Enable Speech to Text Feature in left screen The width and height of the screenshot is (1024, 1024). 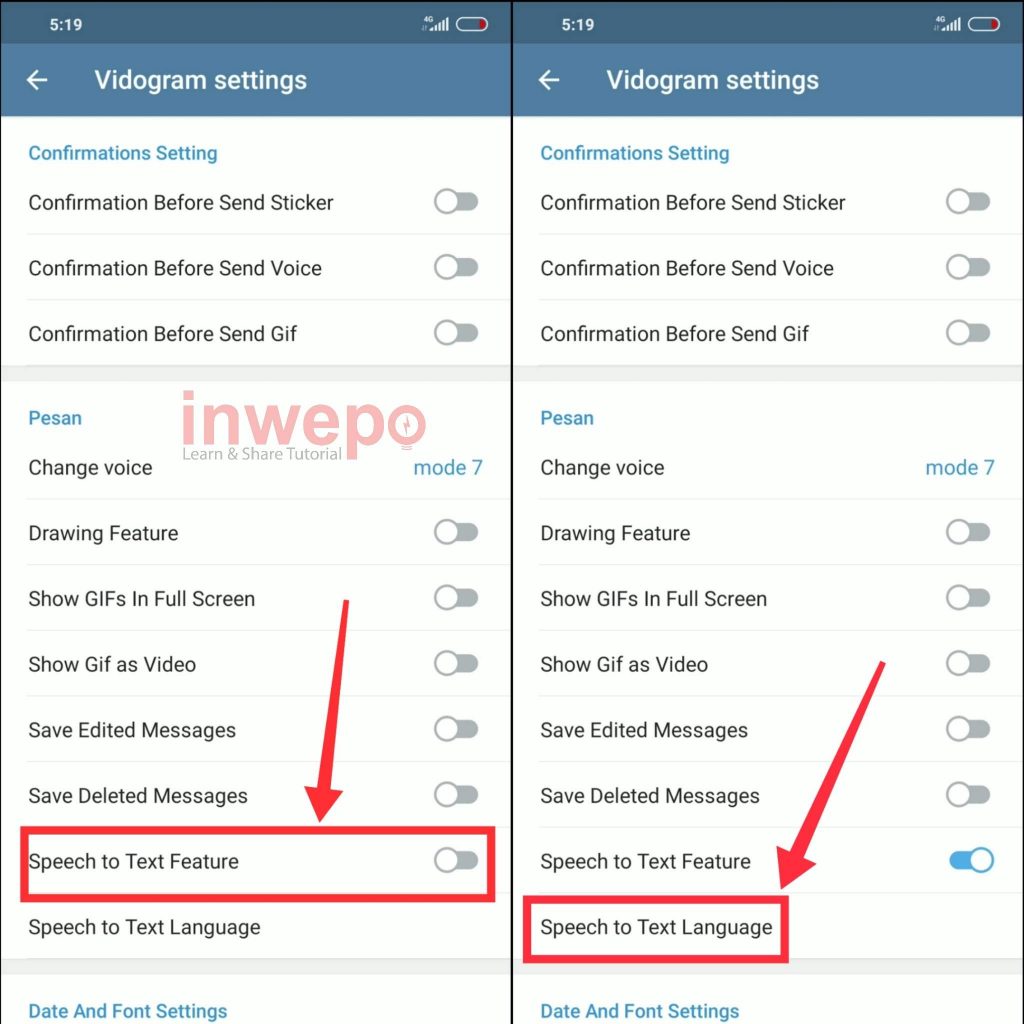point(456,860)
